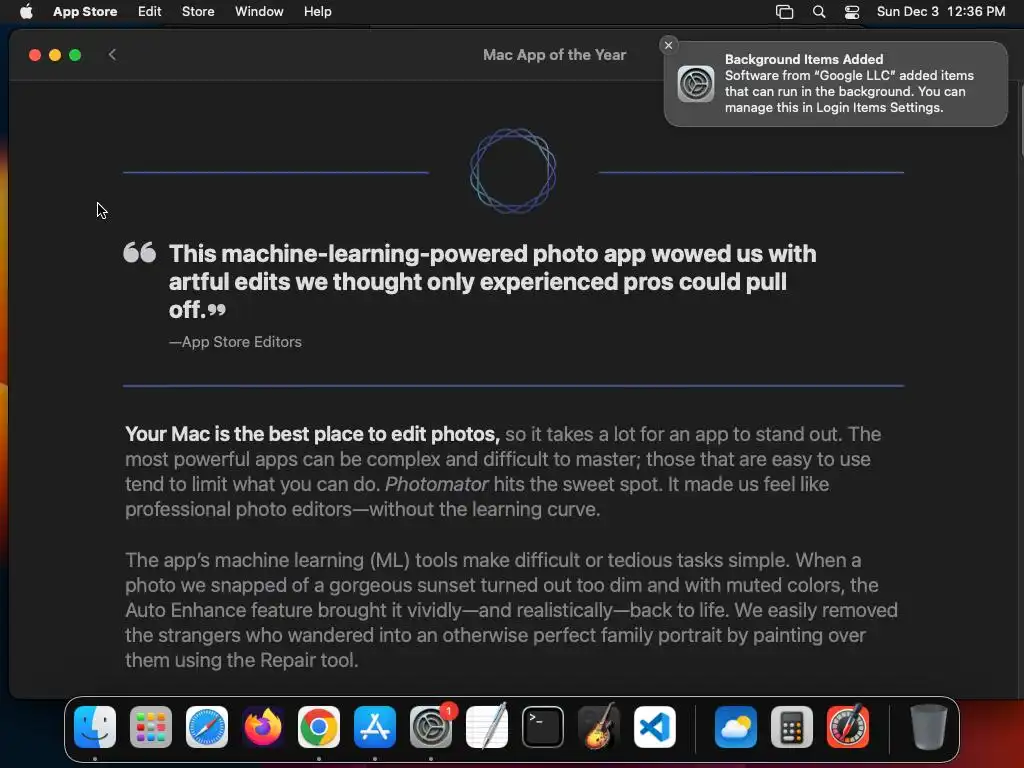1024x768 pixels.
Task: Click the date and time in menu bar
Action: click(940, 12)
